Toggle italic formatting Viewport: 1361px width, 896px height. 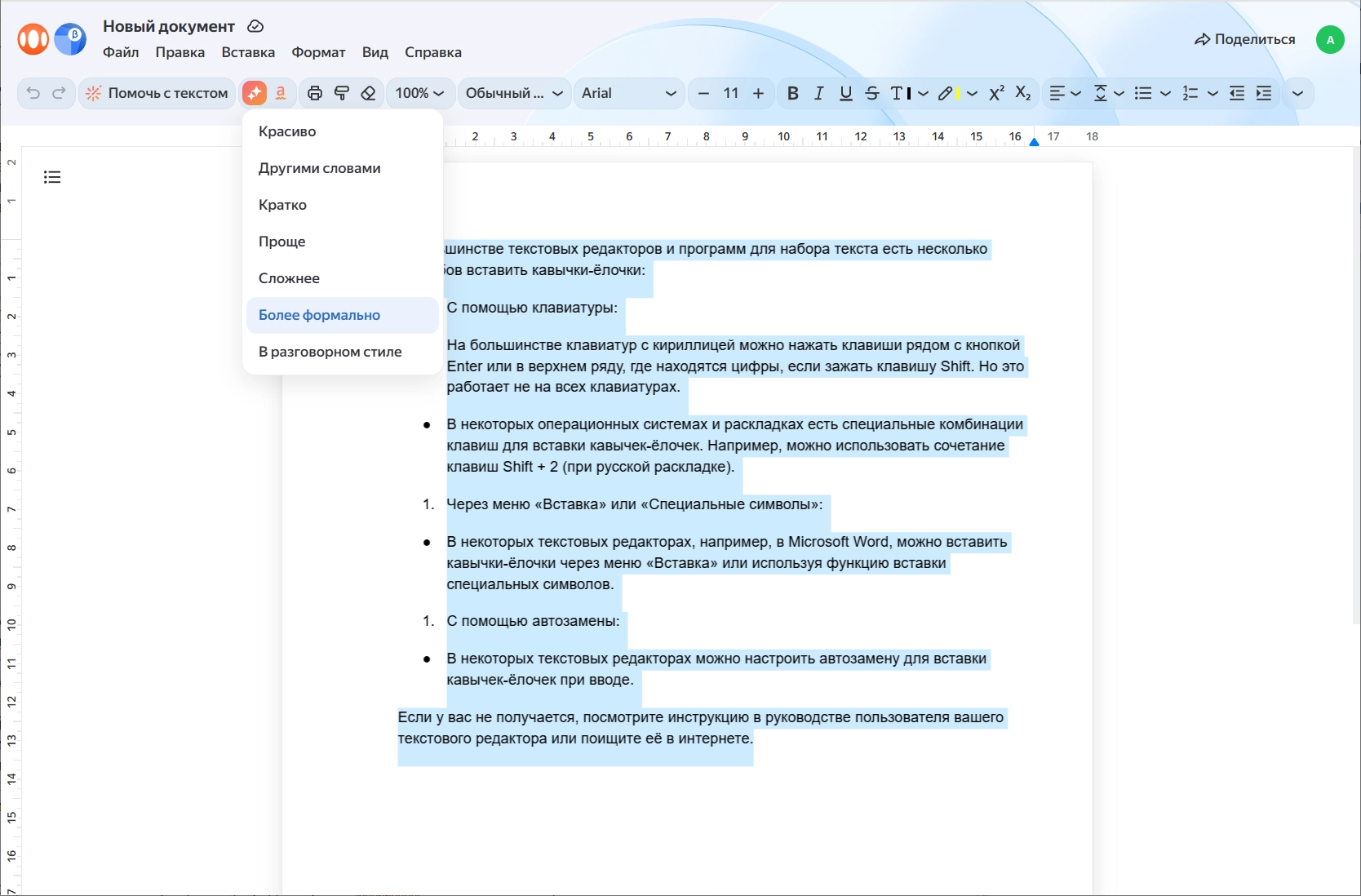point(819,93)
